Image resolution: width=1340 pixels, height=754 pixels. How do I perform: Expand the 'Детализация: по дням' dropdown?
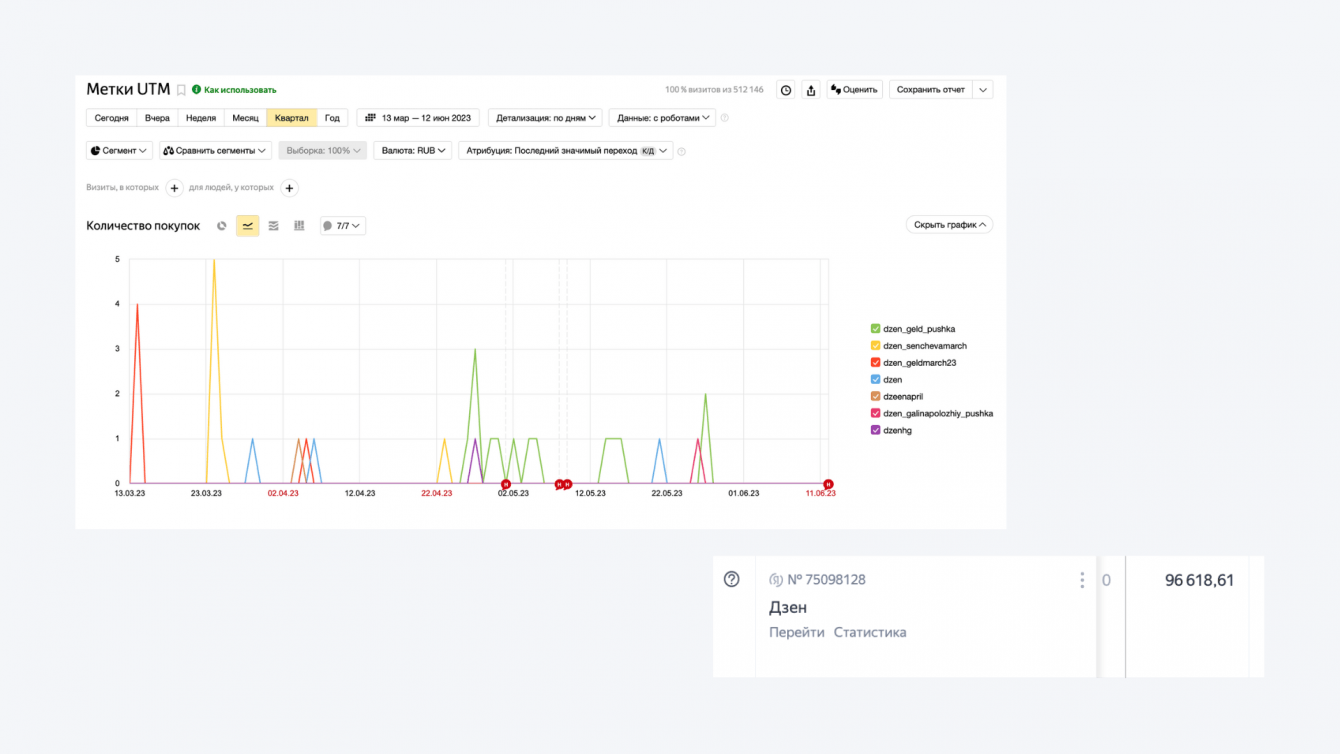tap(545, 118)
